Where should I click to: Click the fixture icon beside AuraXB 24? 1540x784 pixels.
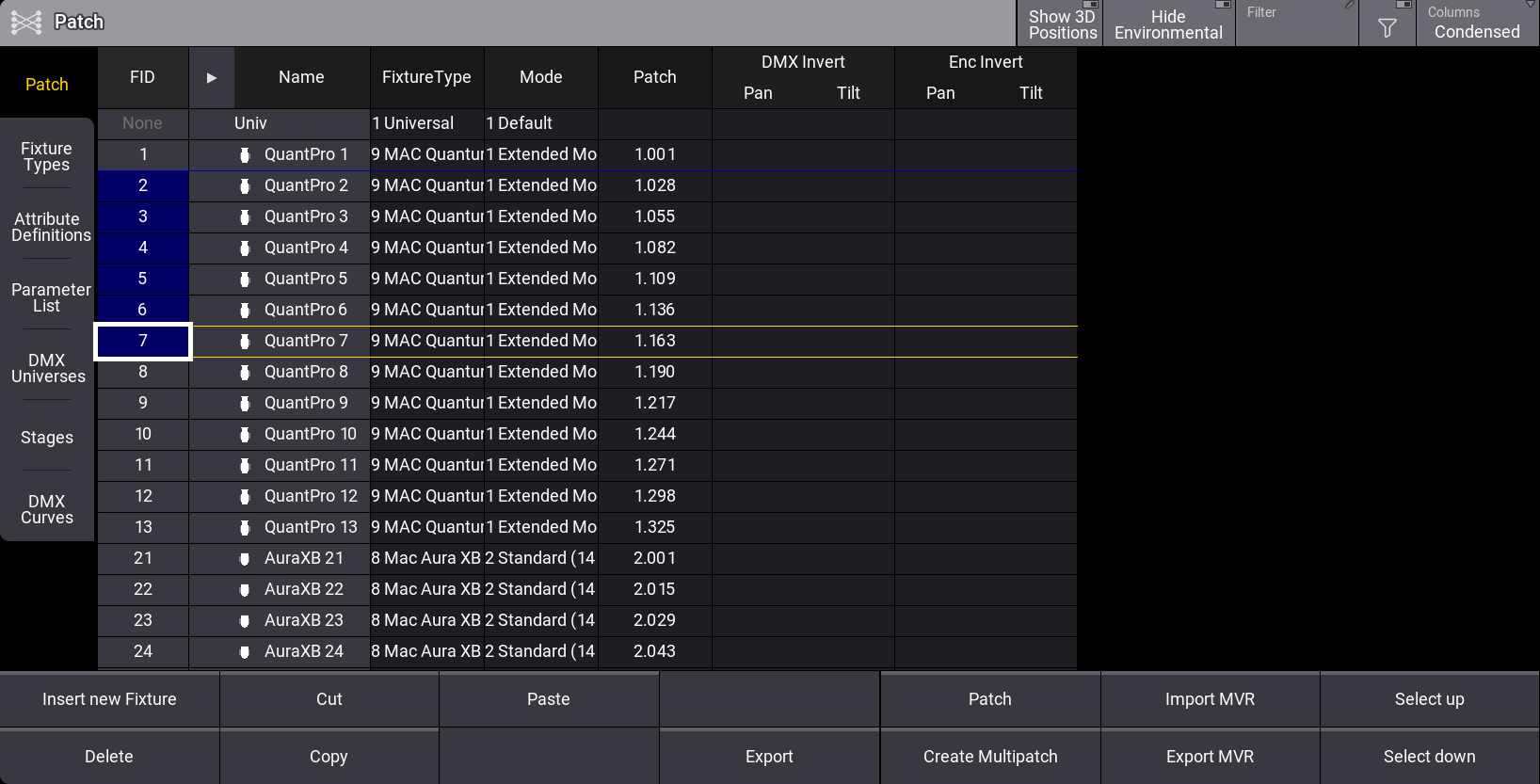click(x=245, y=652)
